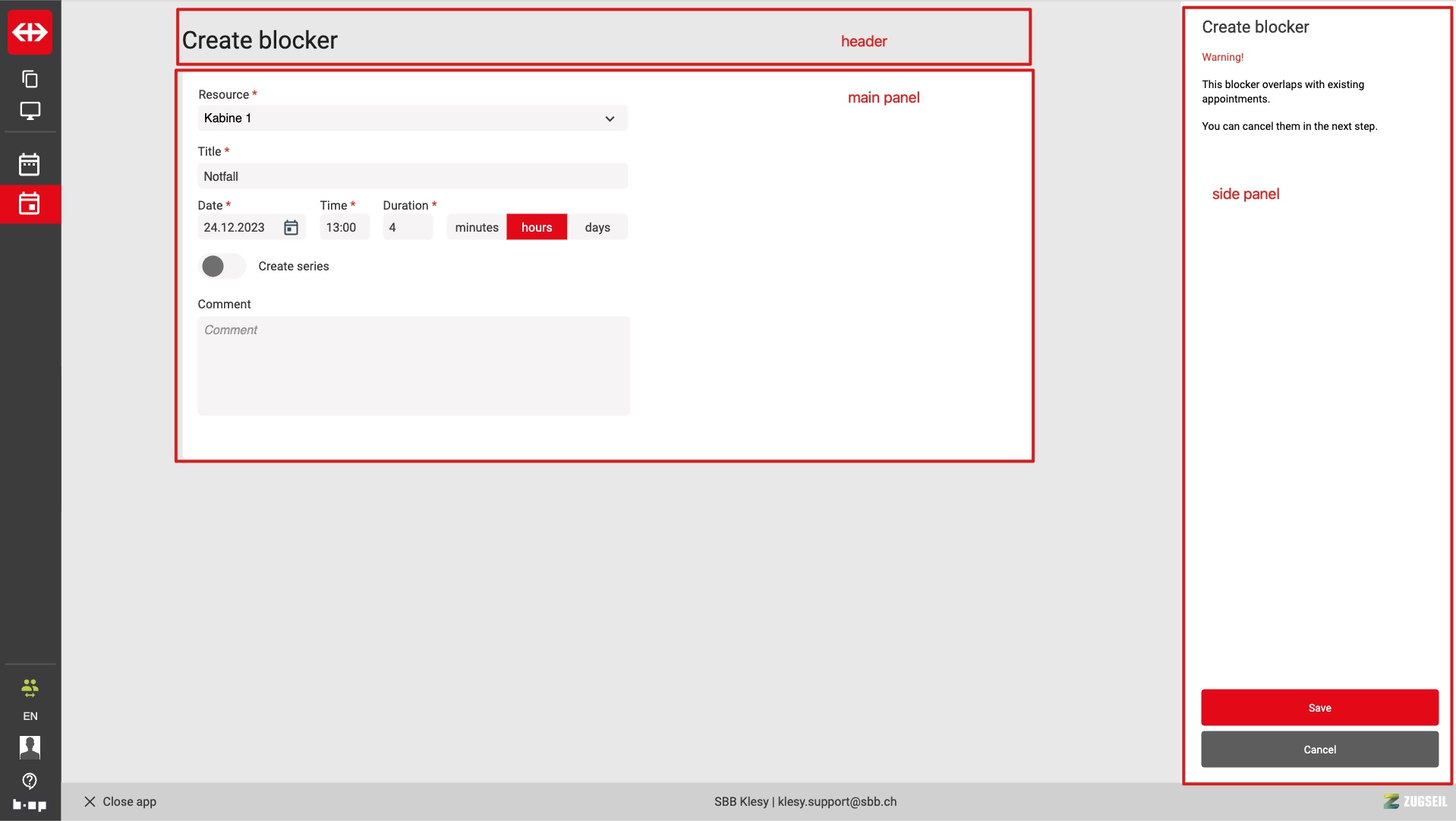The height and width of the screenshot is (821, 1456).
Task: Toggle the Create series switch
Action: click(222, 267)
